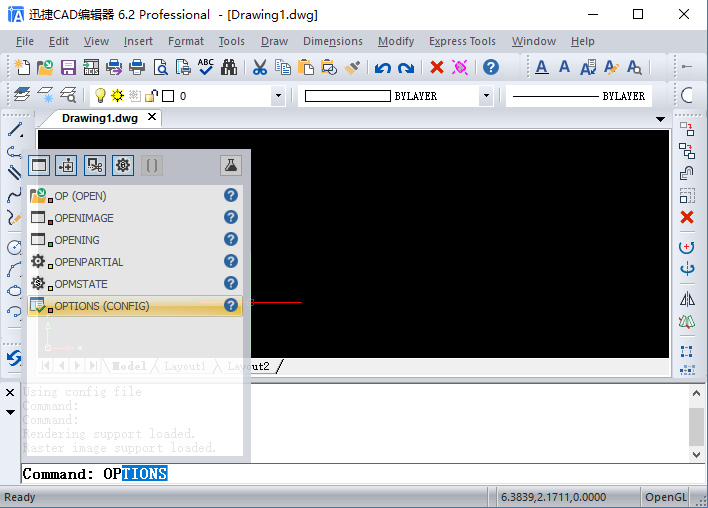Click the Paste clipboard icon

[306, 67]
